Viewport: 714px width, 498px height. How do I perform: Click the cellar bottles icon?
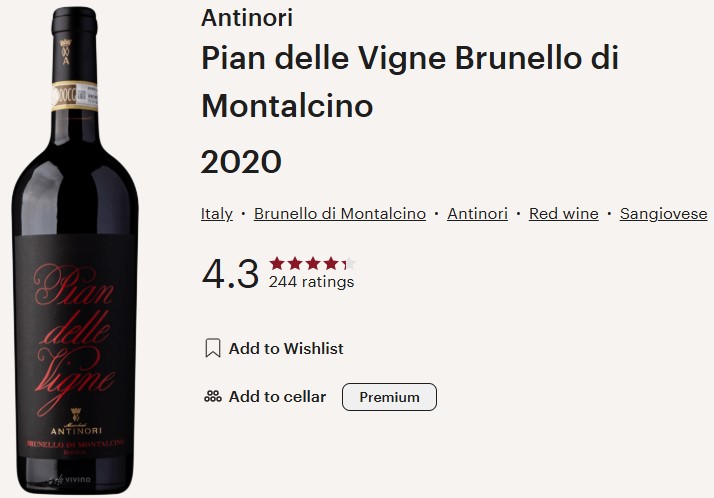(212, 397)
